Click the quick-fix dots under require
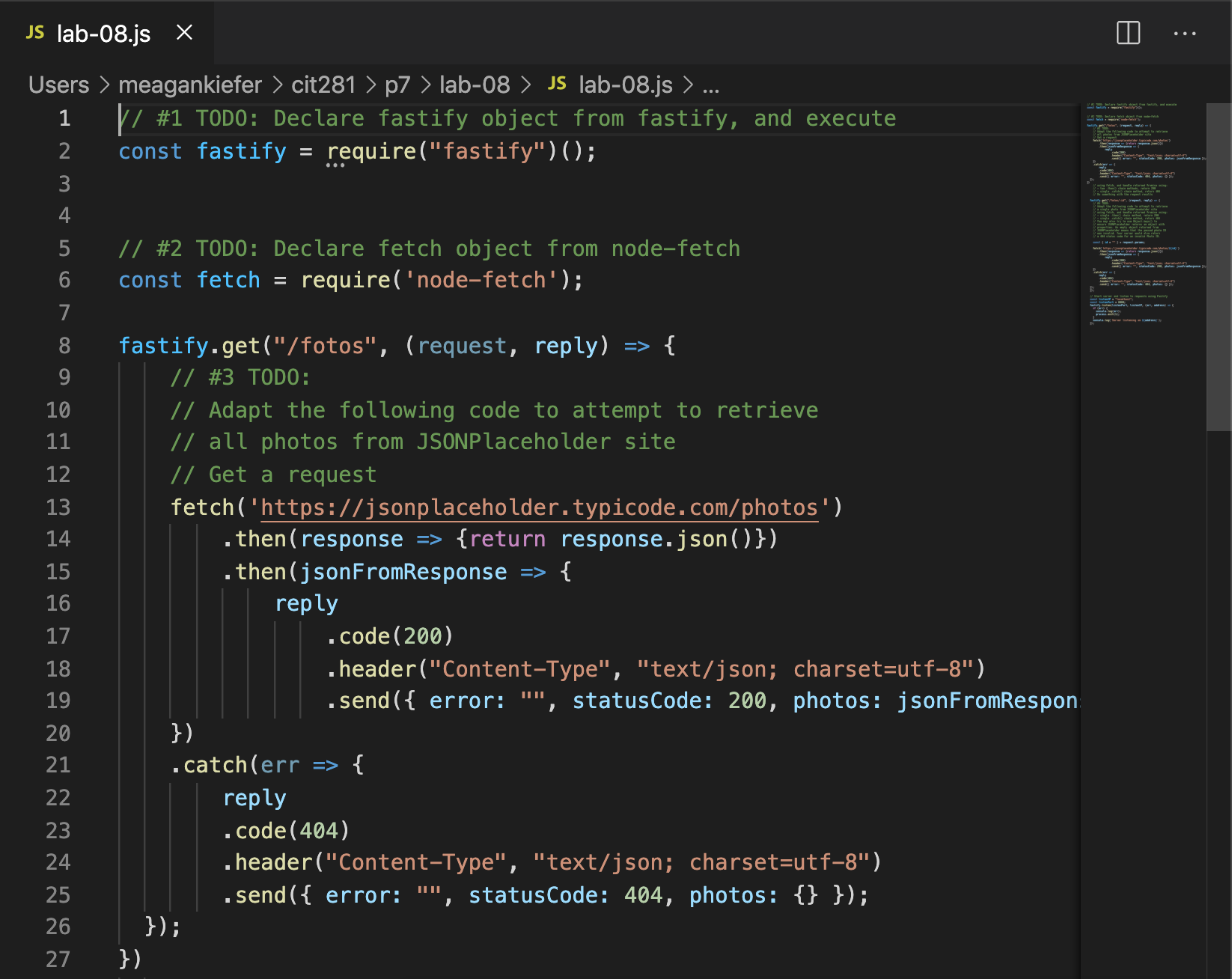 click(335, 165)
